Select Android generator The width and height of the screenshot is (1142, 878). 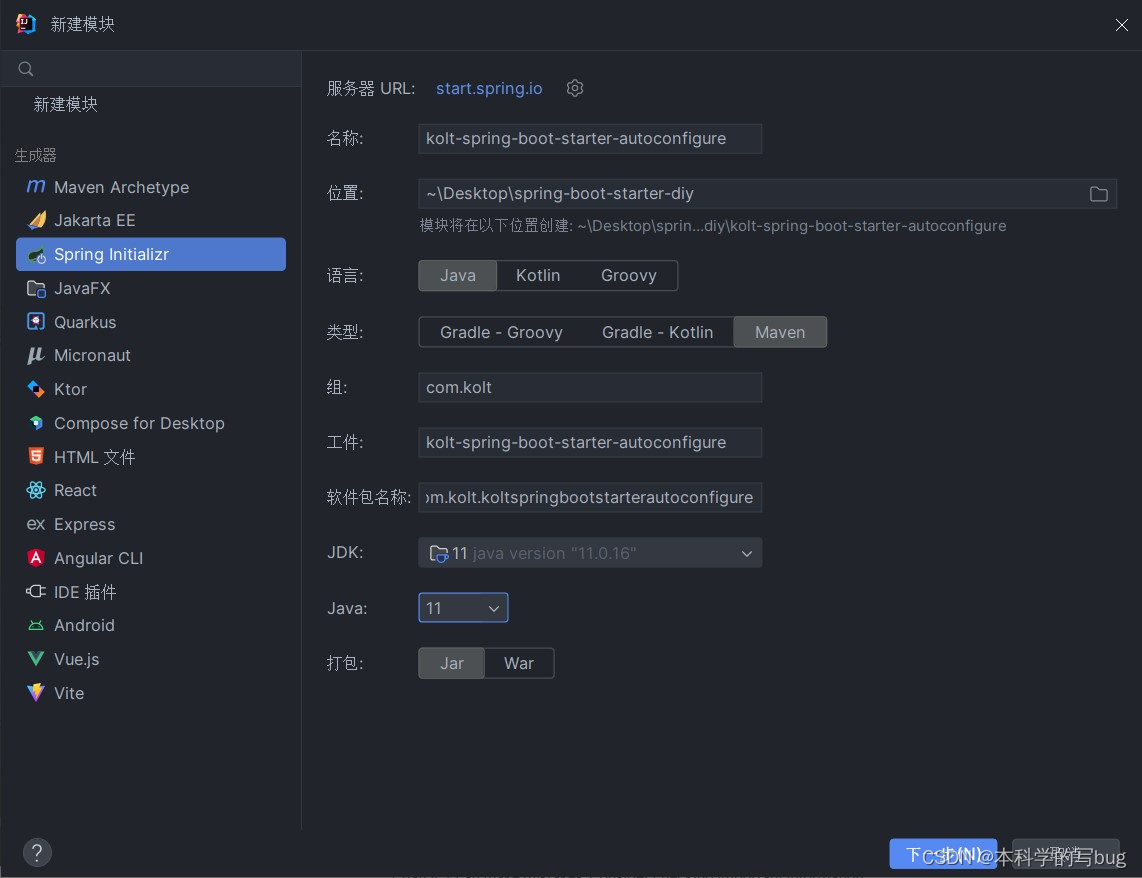151,625
